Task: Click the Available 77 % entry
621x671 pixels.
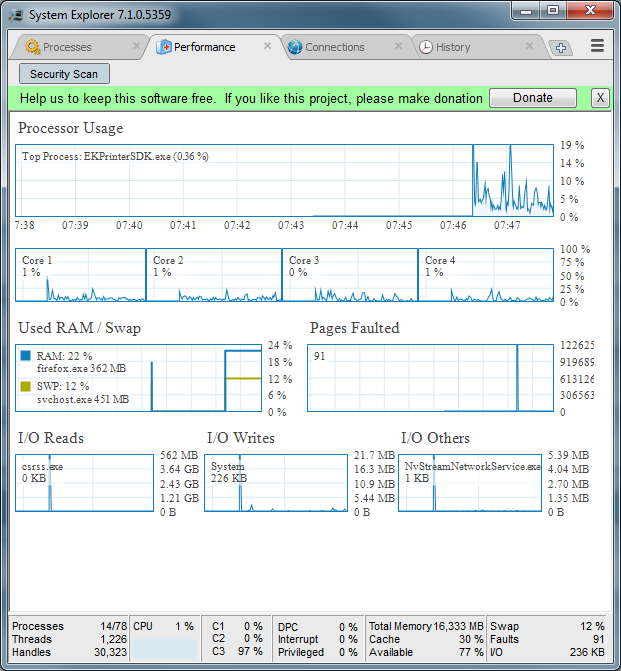Action: point(426,652)
